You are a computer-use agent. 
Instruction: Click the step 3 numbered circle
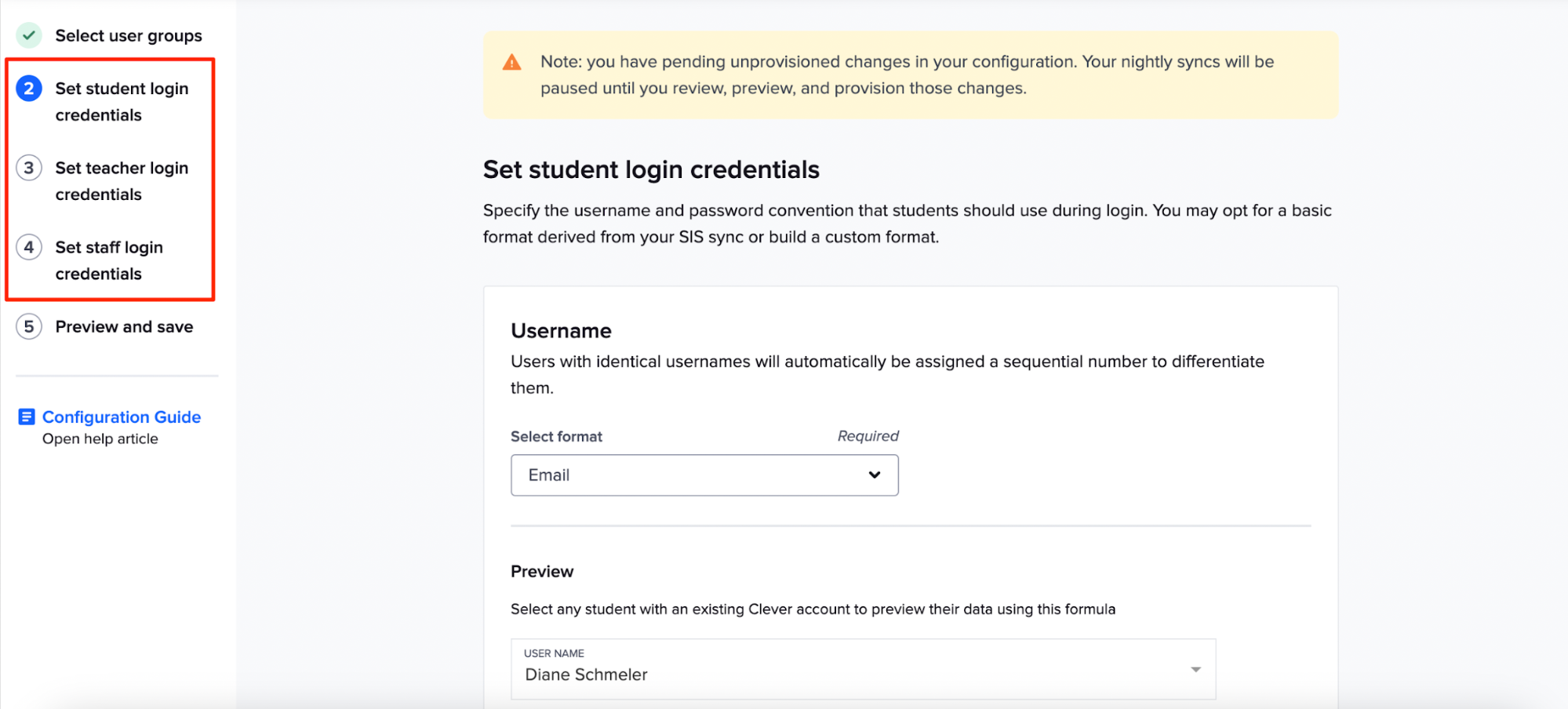point(29,168)
